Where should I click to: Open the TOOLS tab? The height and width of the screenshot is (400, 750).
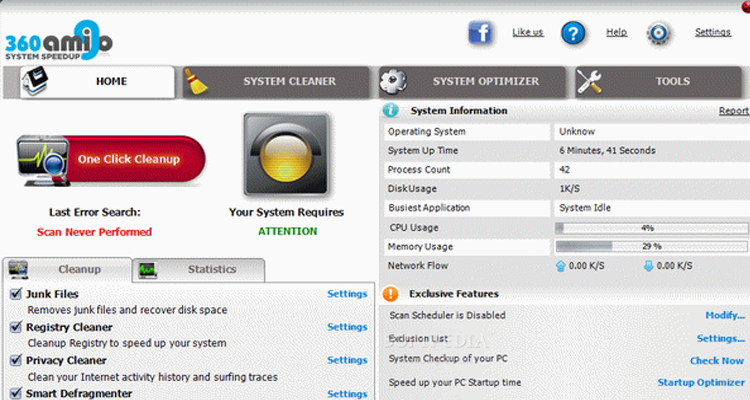(x=659, y=82)
